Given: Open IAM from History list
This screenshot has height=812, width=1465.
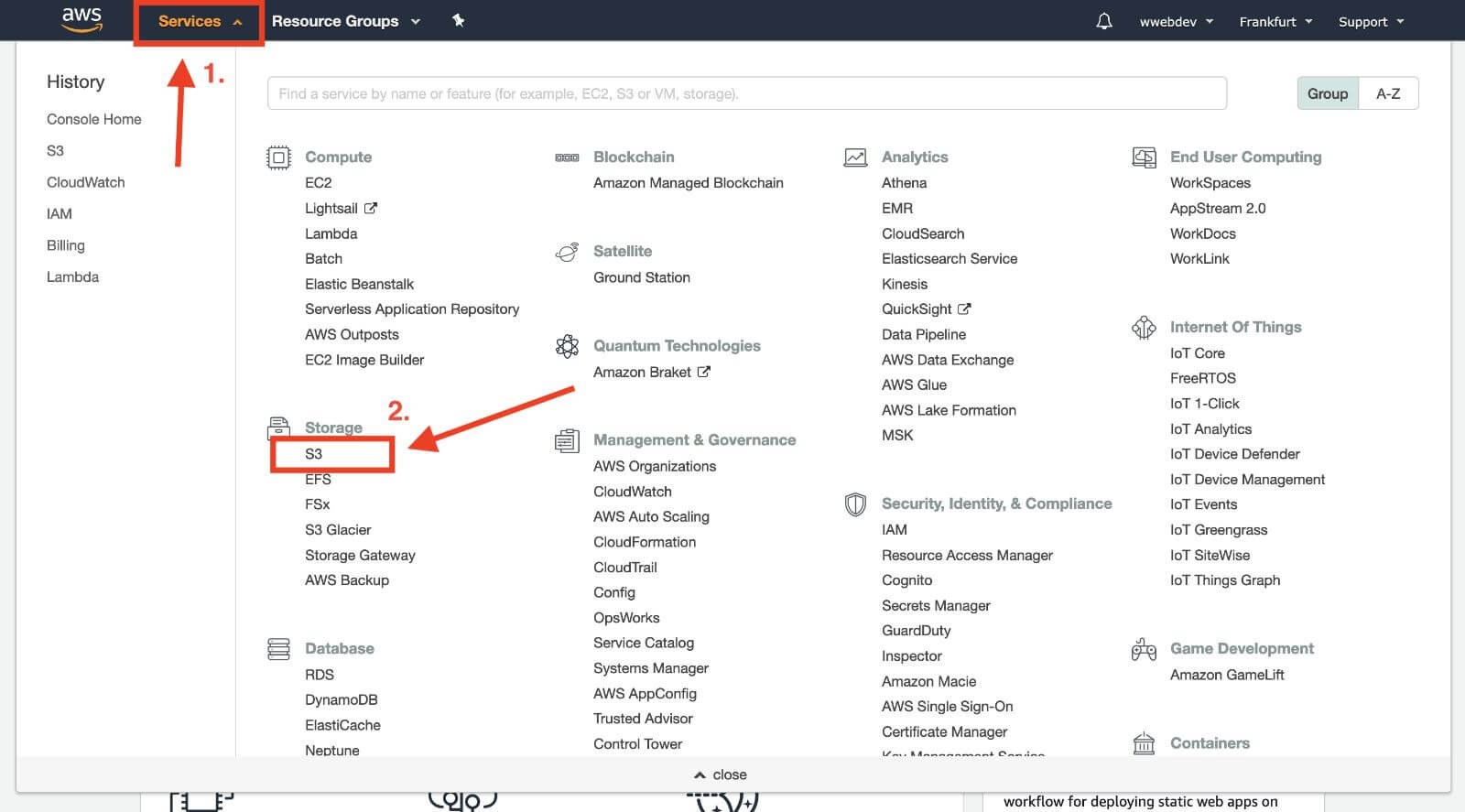Looking at the screenshot, I should [x=60, y=213].
